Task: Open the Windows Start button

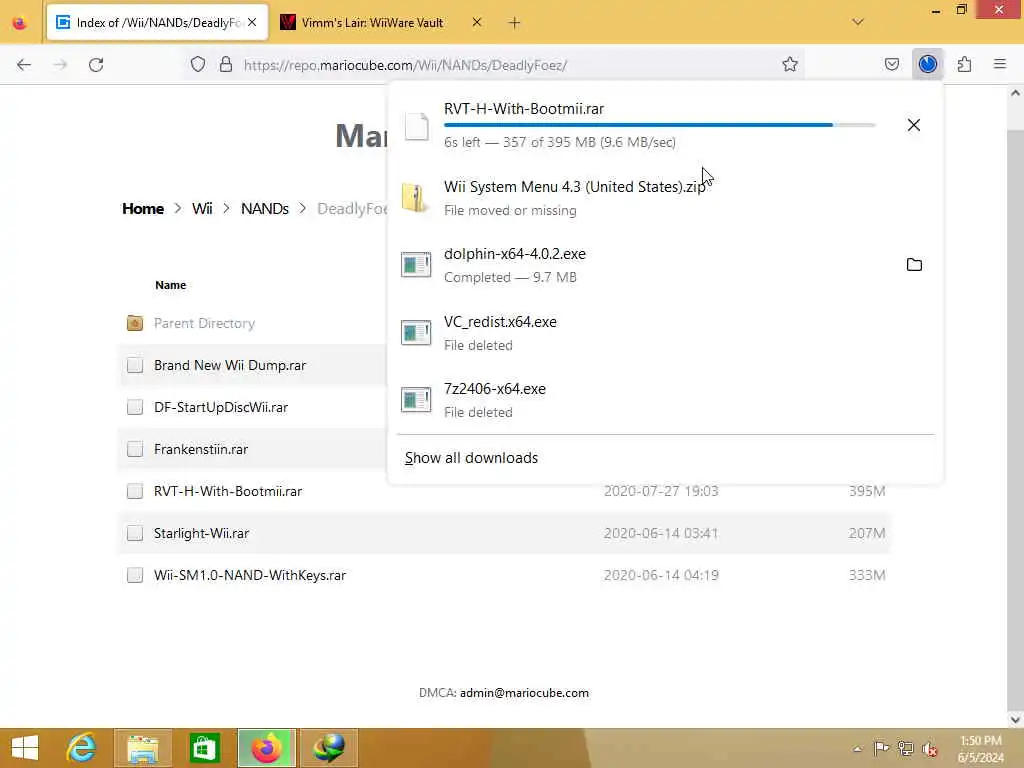Action: click(25, 748)
